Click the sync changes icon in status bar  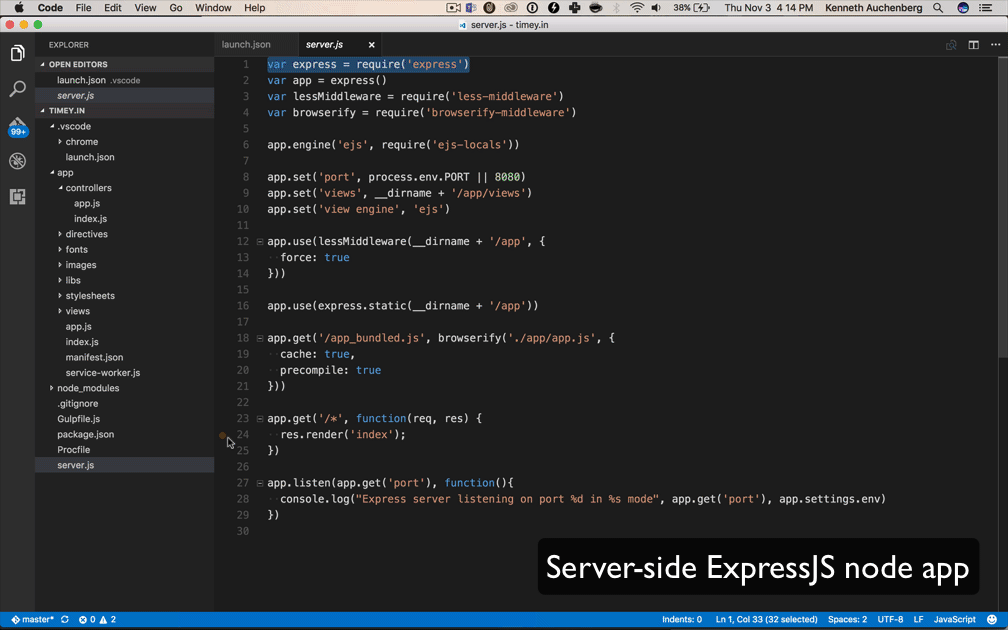point(65,620)
